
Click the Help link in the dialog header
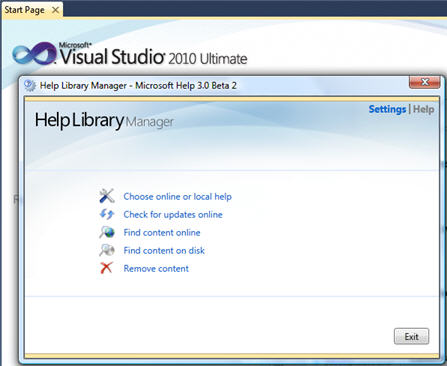(x=423, y=109)
